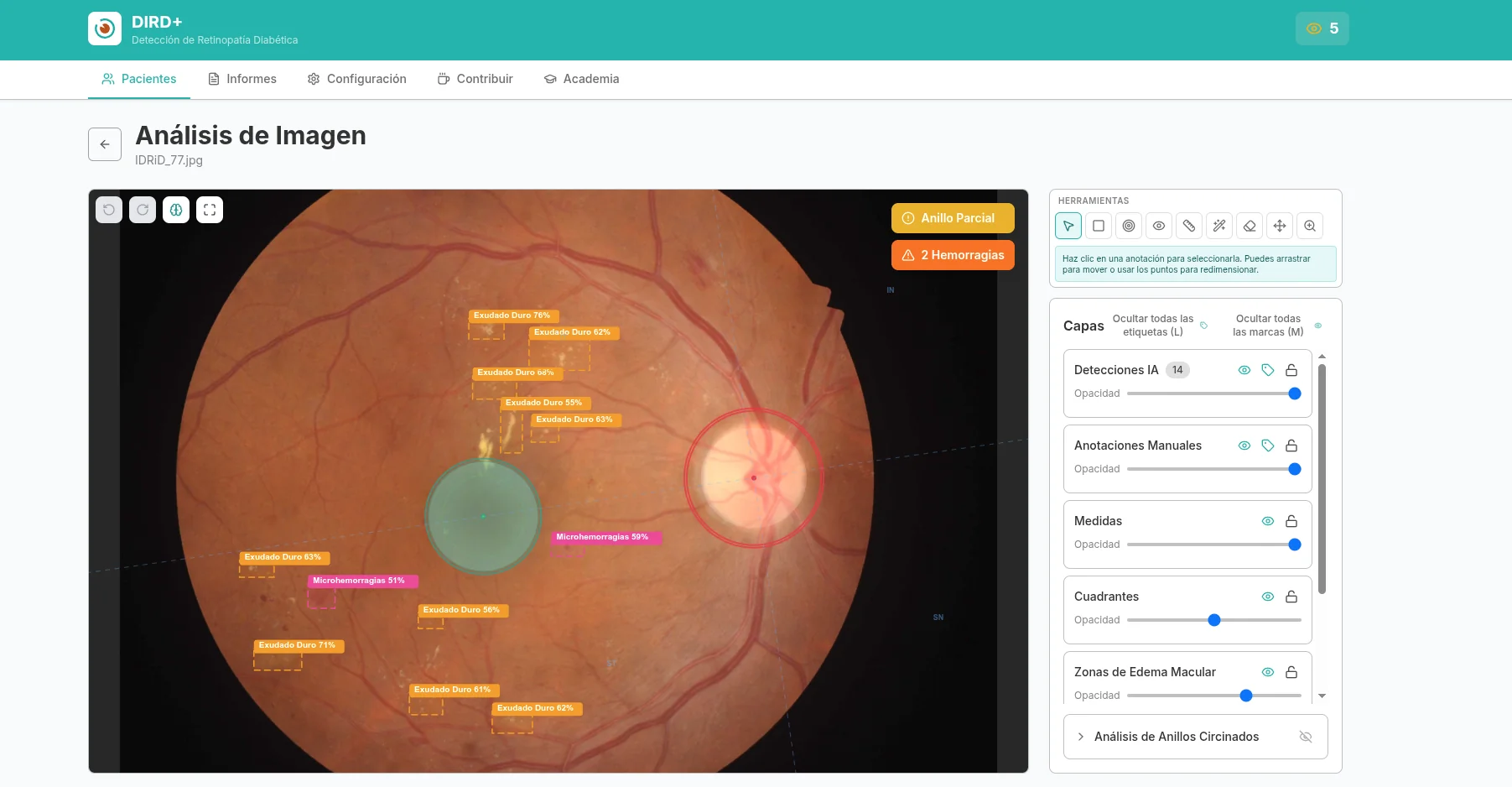Click Ocultar todas las etiquetas (L)
1512x787 pixels.
(1153, 326)
